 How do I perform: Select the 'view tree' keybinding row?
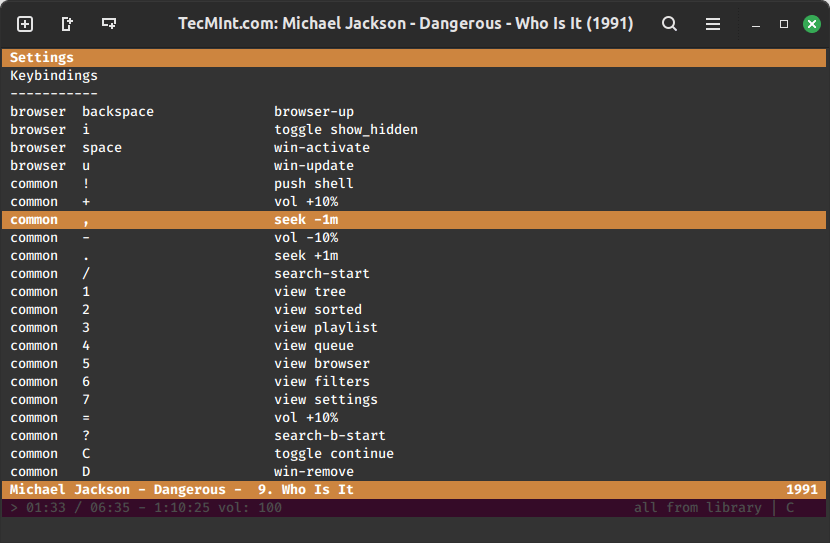[x=414, y=292]
